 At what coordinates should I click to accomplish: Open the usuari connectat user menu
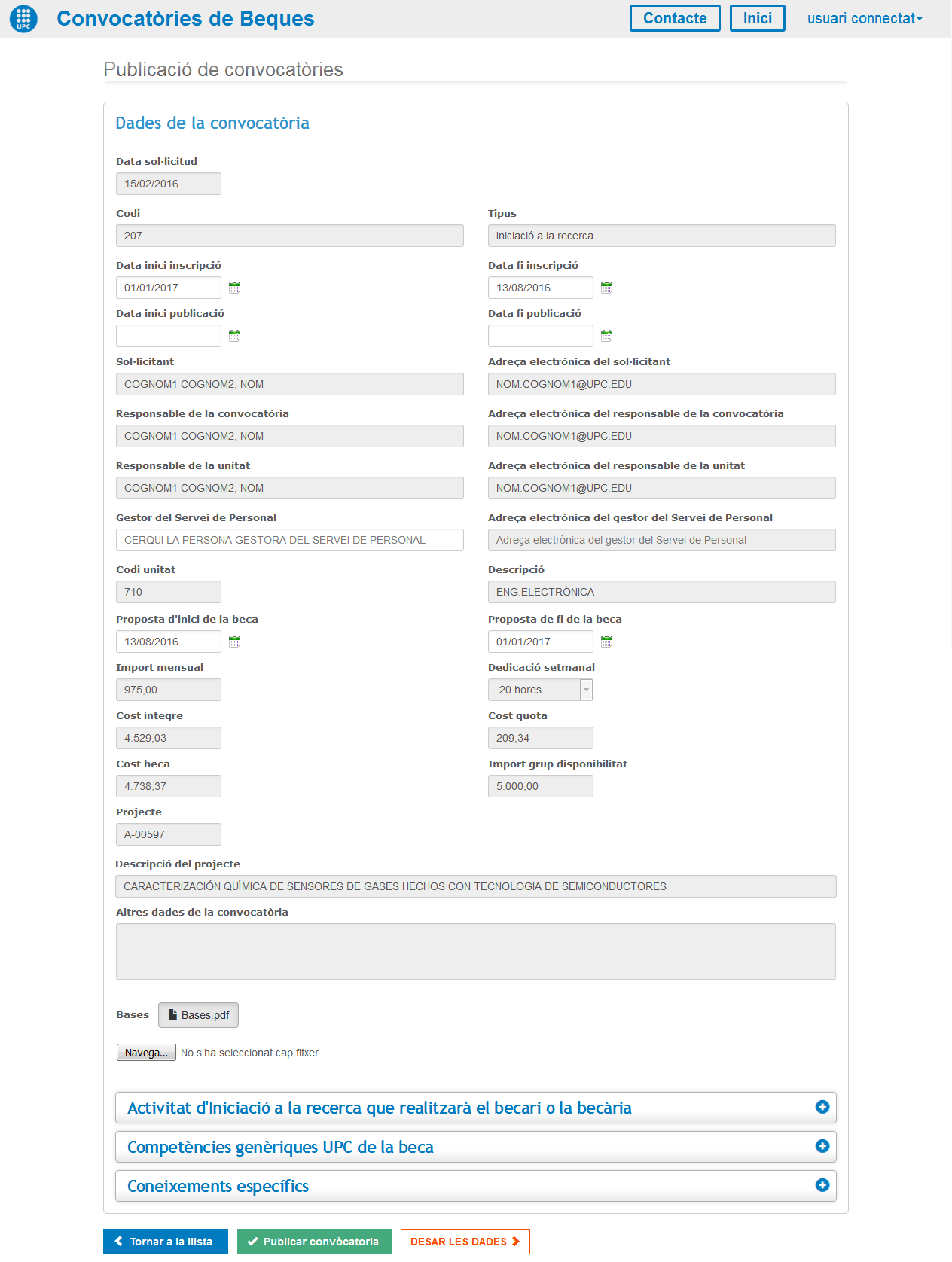(864, 19)
